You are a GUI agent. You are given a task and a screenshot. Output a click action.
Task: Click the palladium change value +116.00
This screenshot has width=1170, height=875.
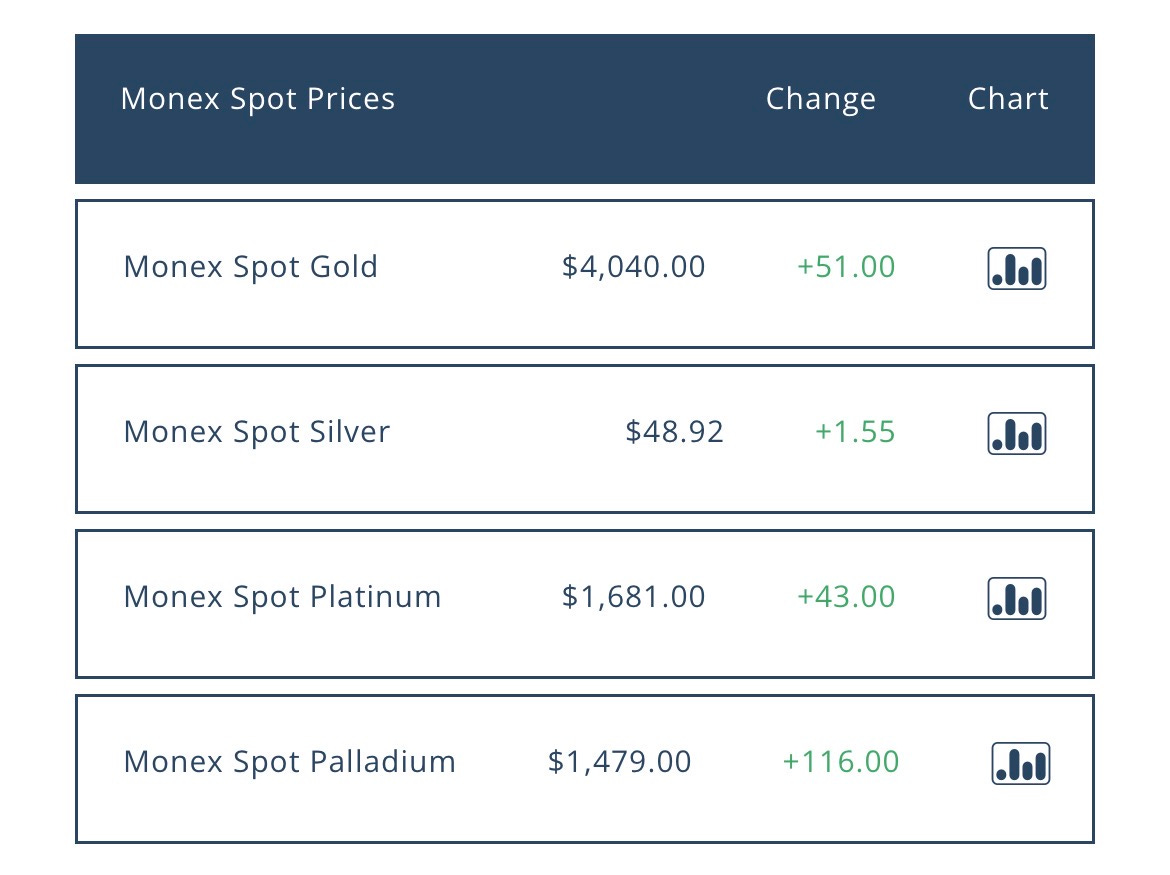click(x=840, y=762)
